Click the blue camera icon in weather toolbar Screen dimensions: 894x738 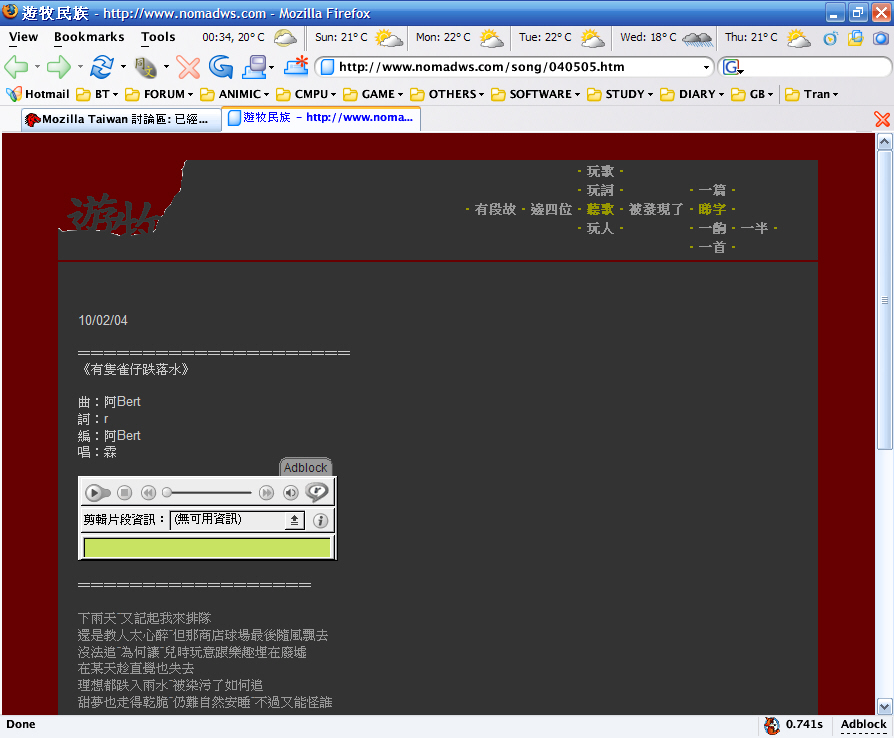click(x=881, y=38)
